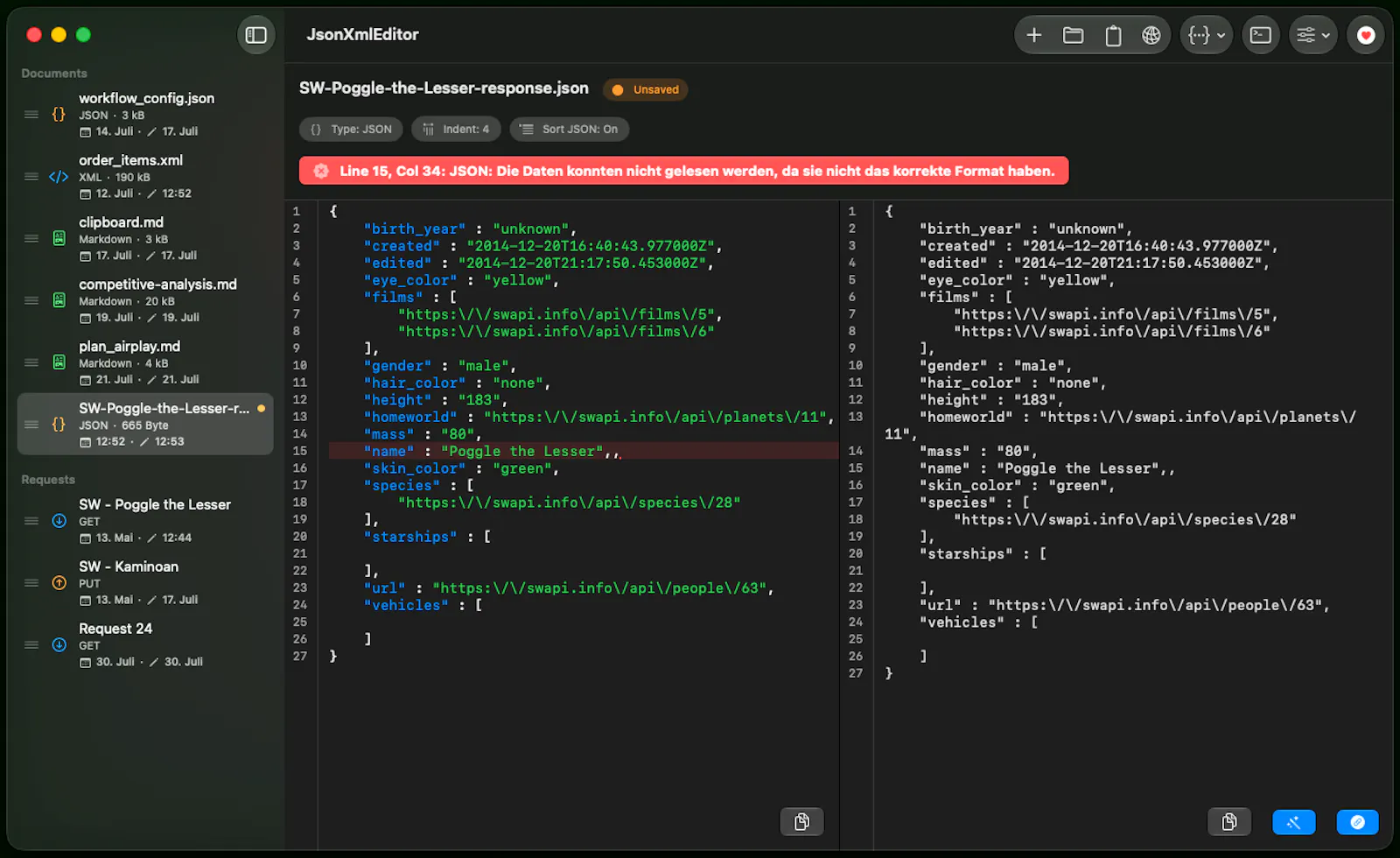Click "skin_color" key in left editor

[x=415, y=468]
